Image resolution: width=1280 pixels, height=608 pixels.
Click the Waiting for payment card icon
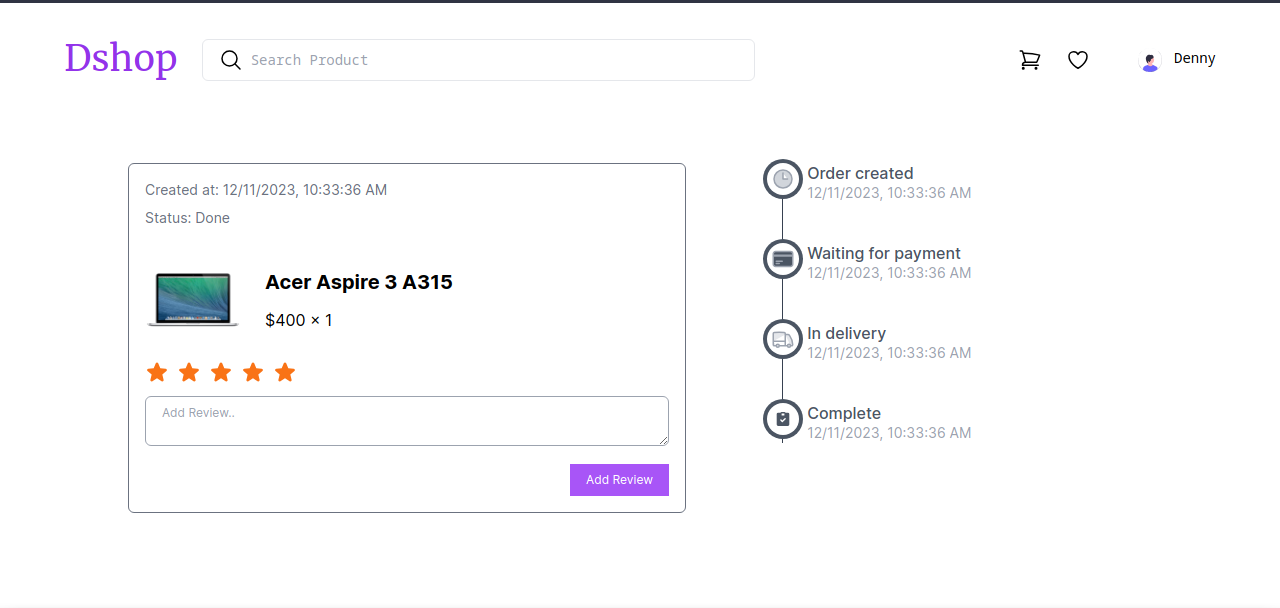[x=783, y=259]
